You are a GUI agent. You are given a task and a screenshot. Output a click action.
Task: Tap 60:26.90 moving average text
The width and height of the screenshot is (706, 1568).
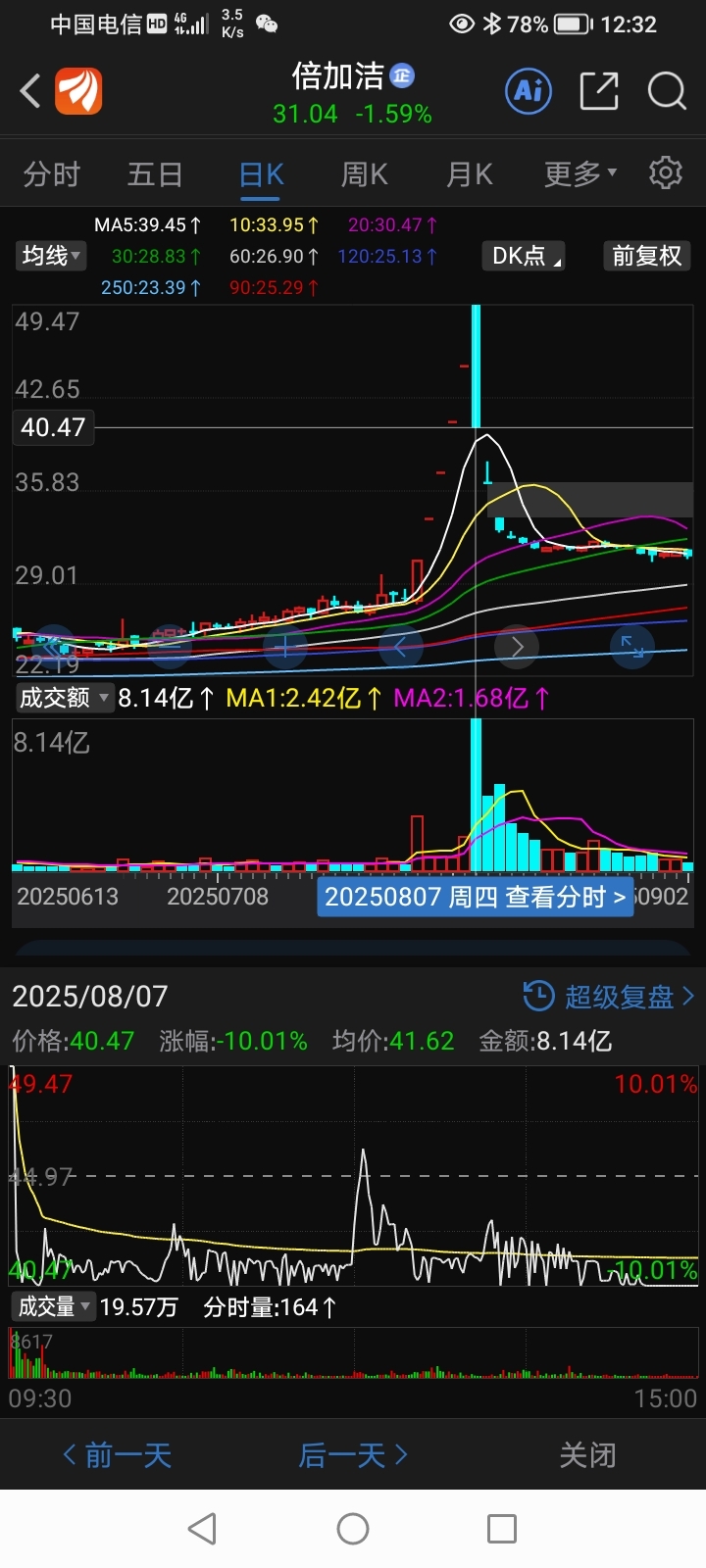coord(275,257)
